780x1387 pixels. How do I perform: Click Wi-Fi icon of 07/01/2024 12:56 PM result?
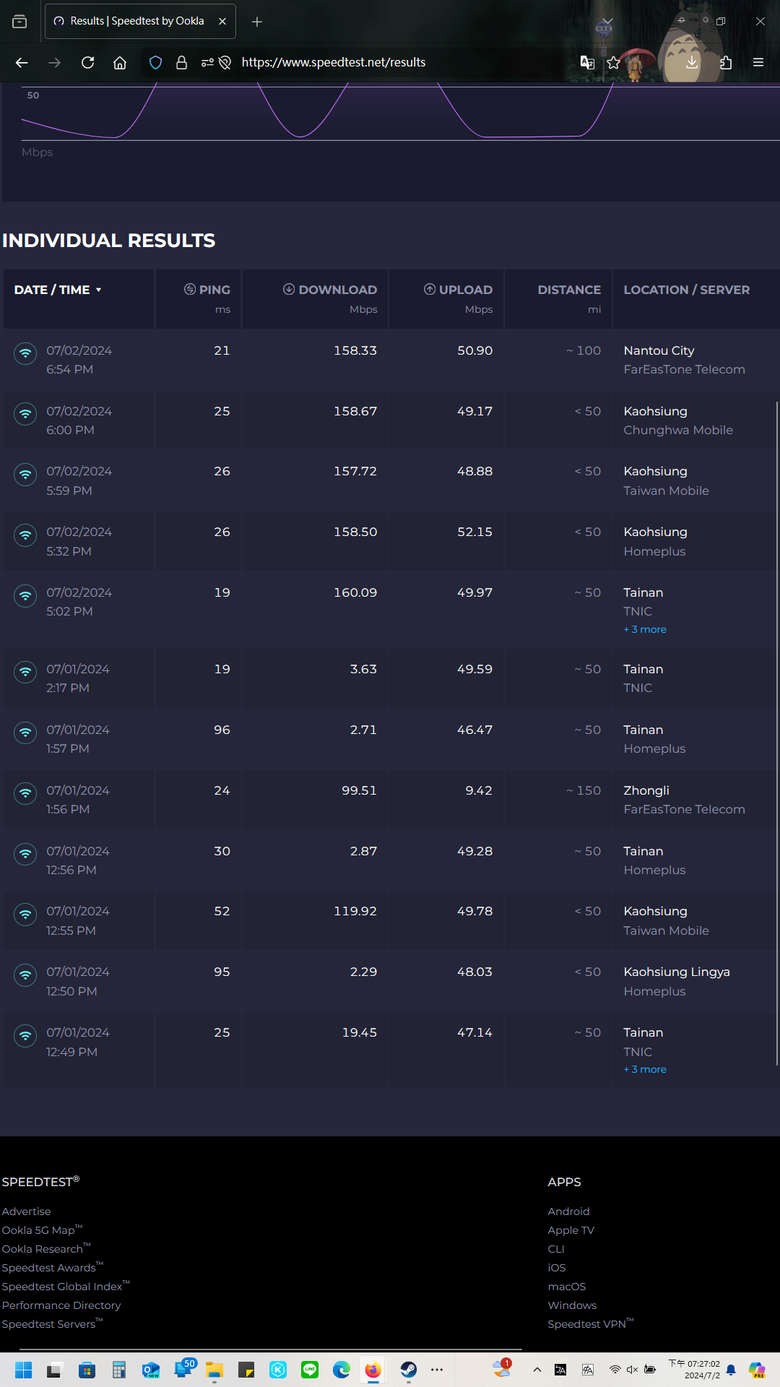pos(25,854)
